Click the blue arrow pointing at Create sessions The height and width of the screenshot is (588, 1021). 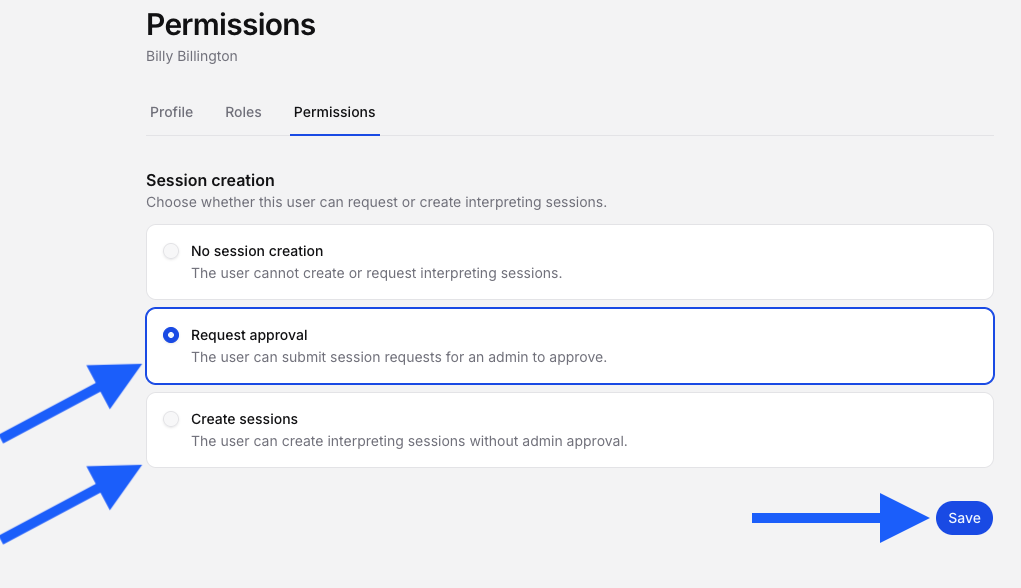[70, 504]
